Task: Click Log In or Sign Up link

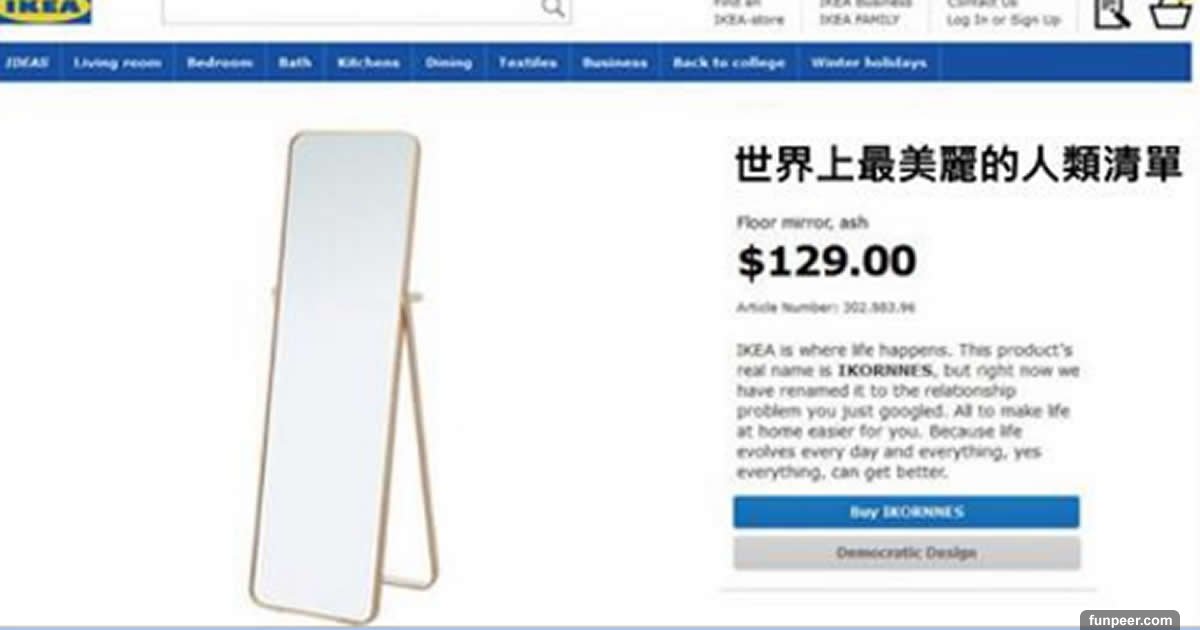Action: [1003, 20]
